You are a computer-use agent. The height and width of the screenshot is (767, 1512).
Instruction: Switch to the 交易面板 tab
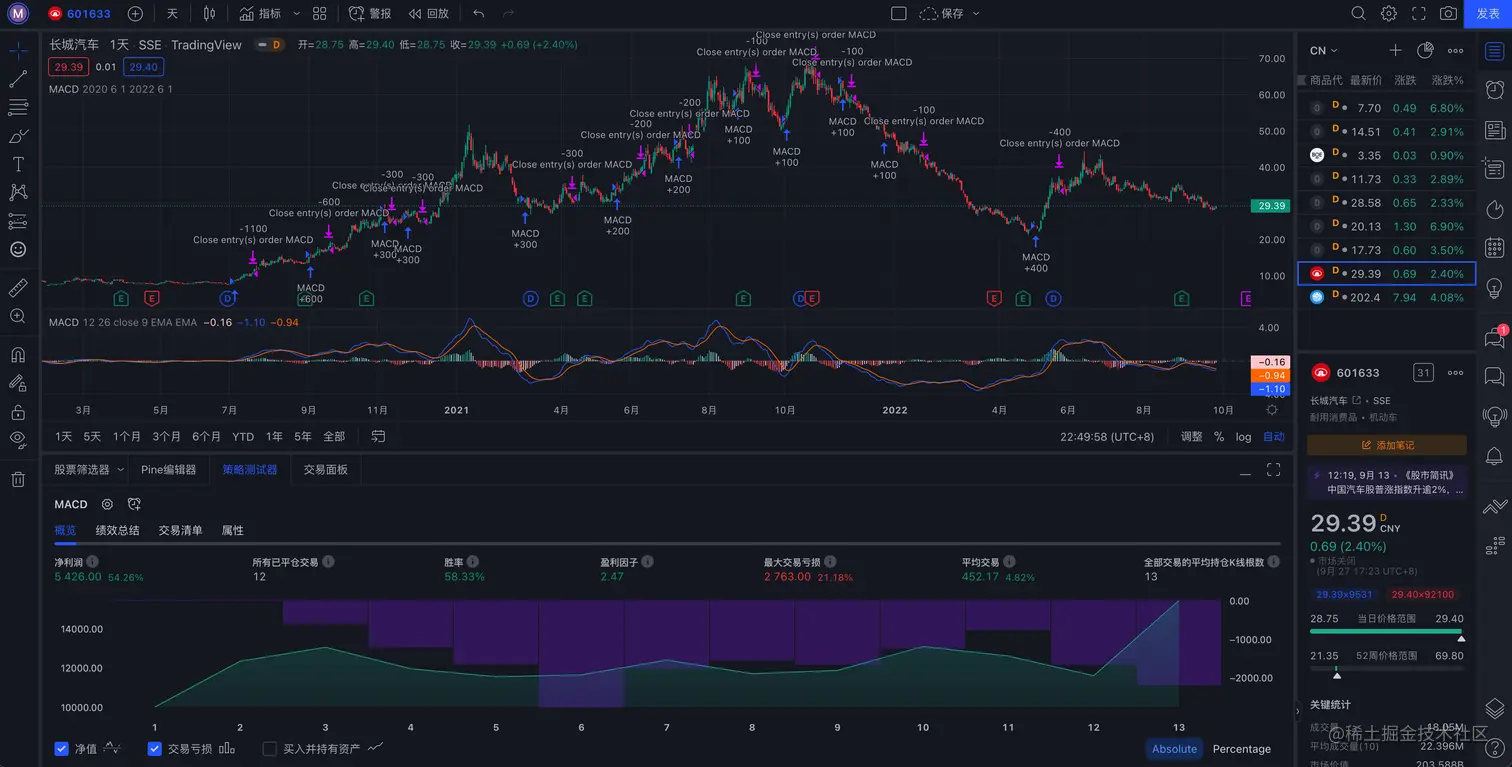pyautogui.click(x=326, y=469)
